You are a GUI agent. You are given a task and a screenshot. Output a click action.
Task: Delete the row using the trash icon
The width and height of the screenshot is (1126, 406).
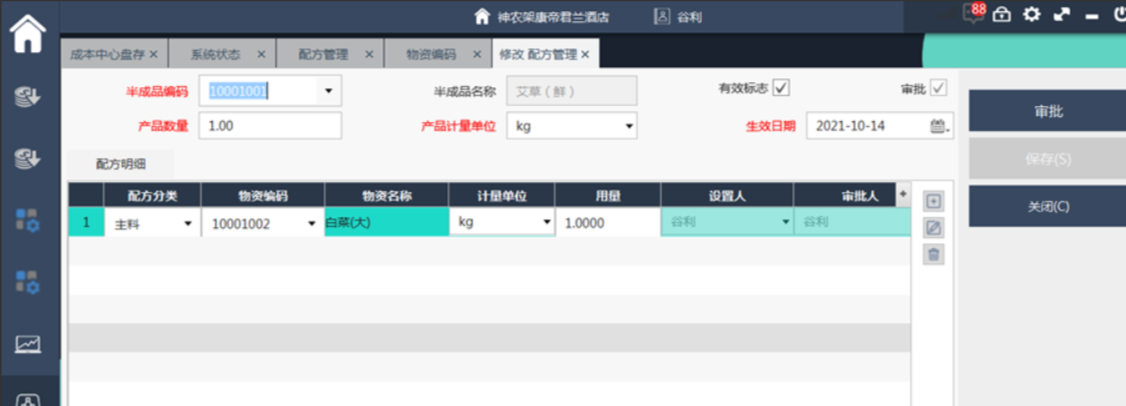pos(934,255)
